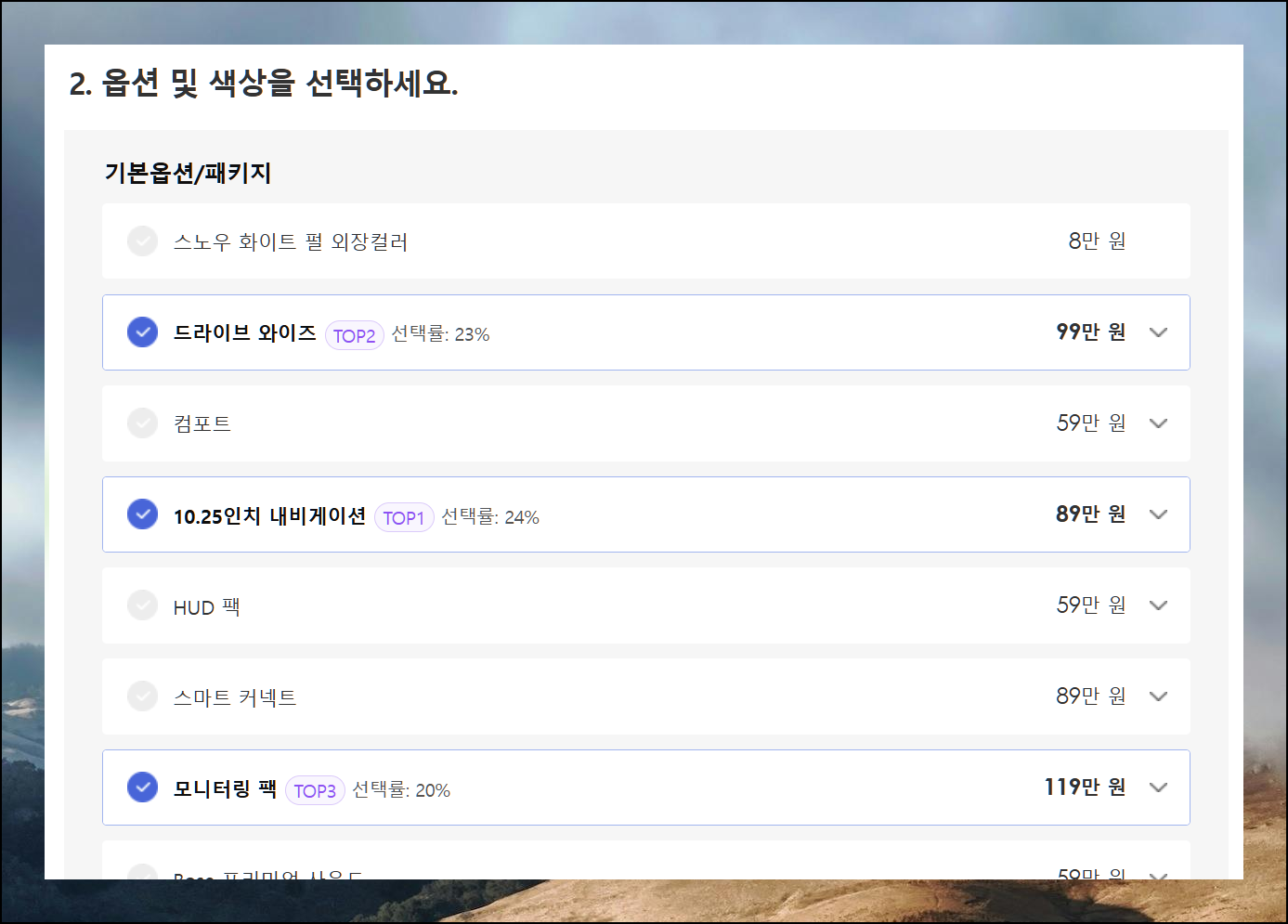This screenshot has width=1288, height=924.
Task: Click the TOP3 badge beside 모니터링 팩
Action: pos(315,790)
